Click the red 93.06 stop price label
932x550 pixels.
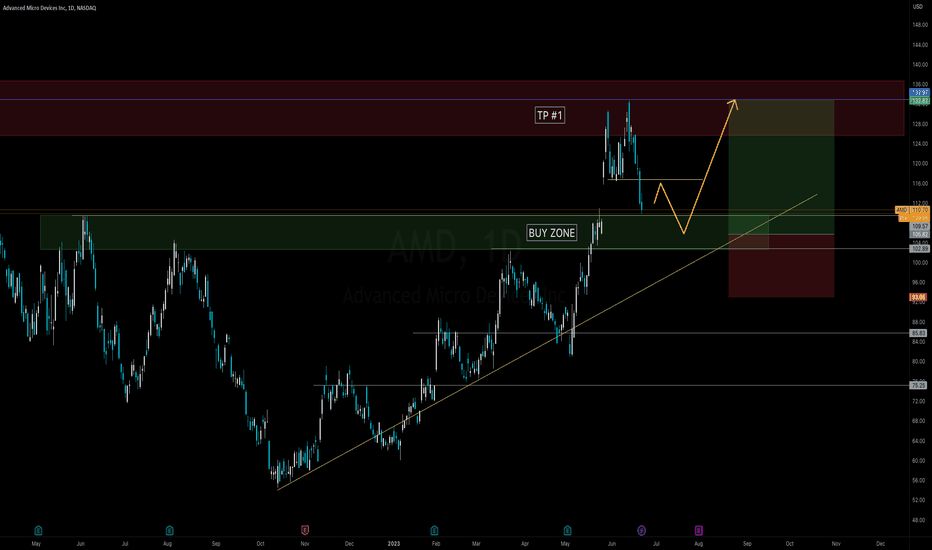(x=918, y=297)
